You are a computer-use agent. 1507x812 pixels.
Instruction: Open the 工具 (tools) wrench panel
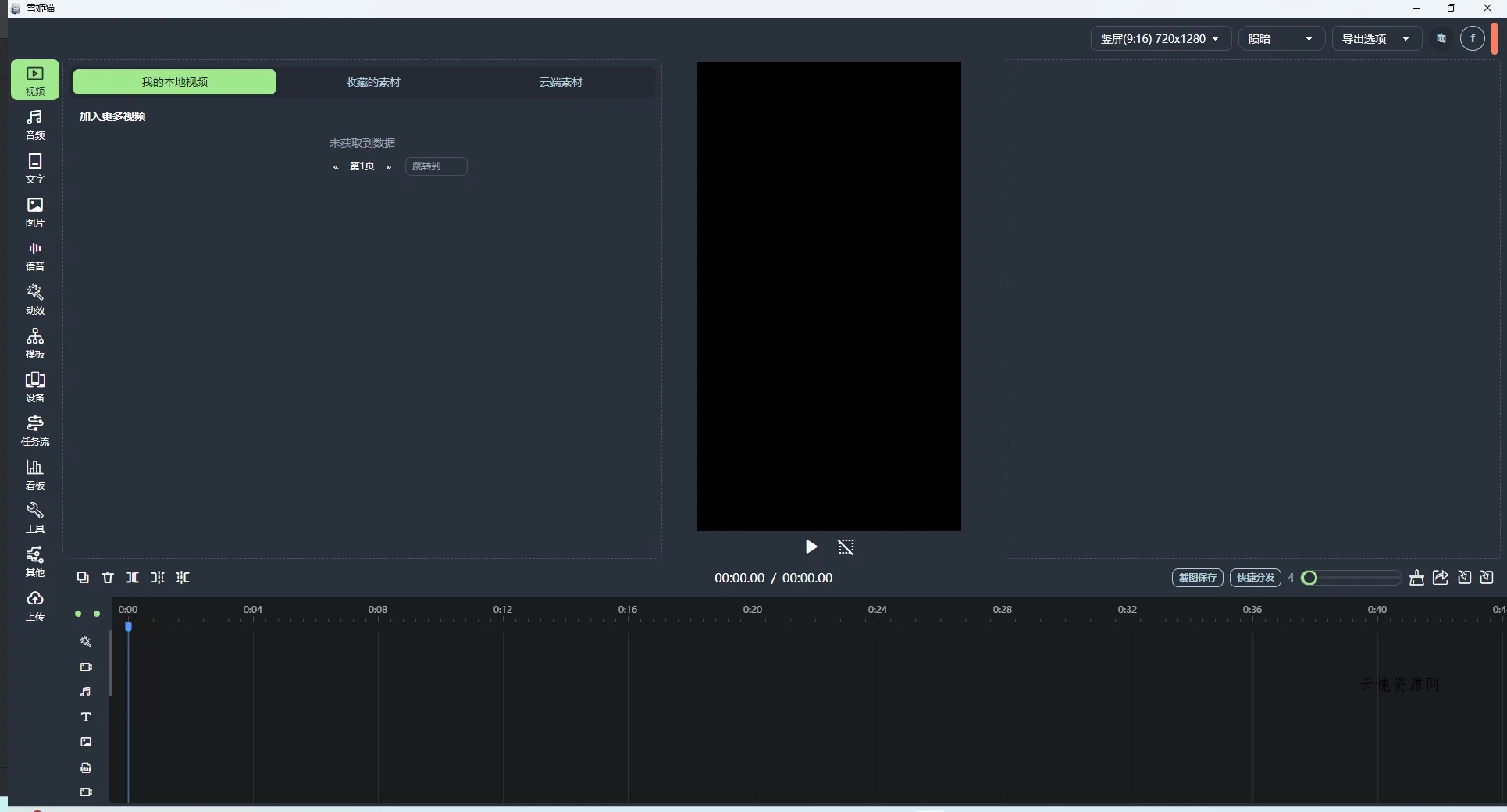point(35,518)
